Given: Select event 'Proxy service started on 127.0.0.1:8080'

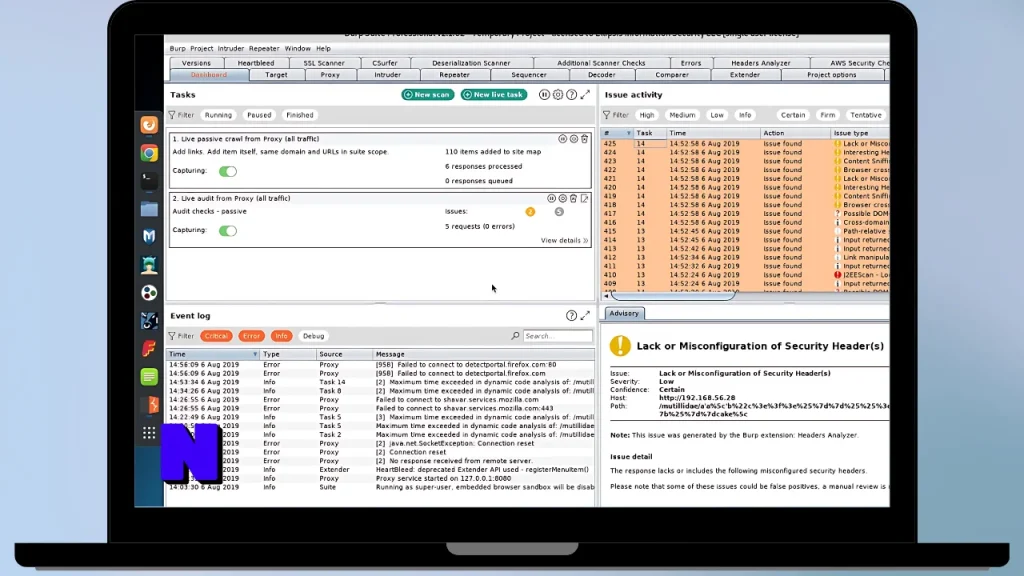Looking at the screenshot, I should pyautogui.click(x=381, y=478).
